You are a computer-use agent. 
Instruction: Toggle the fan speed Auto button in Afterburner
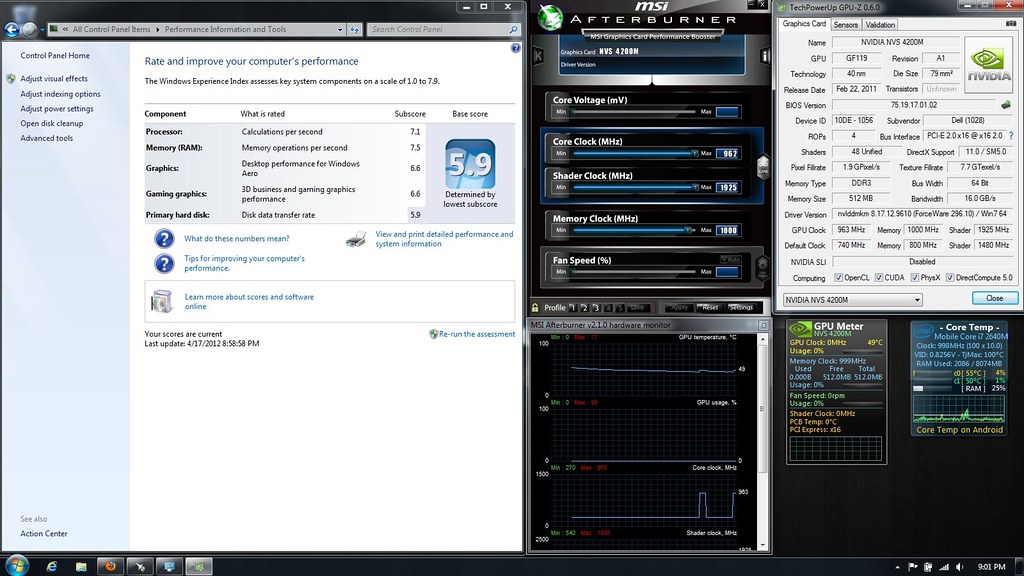click(731, 259)
